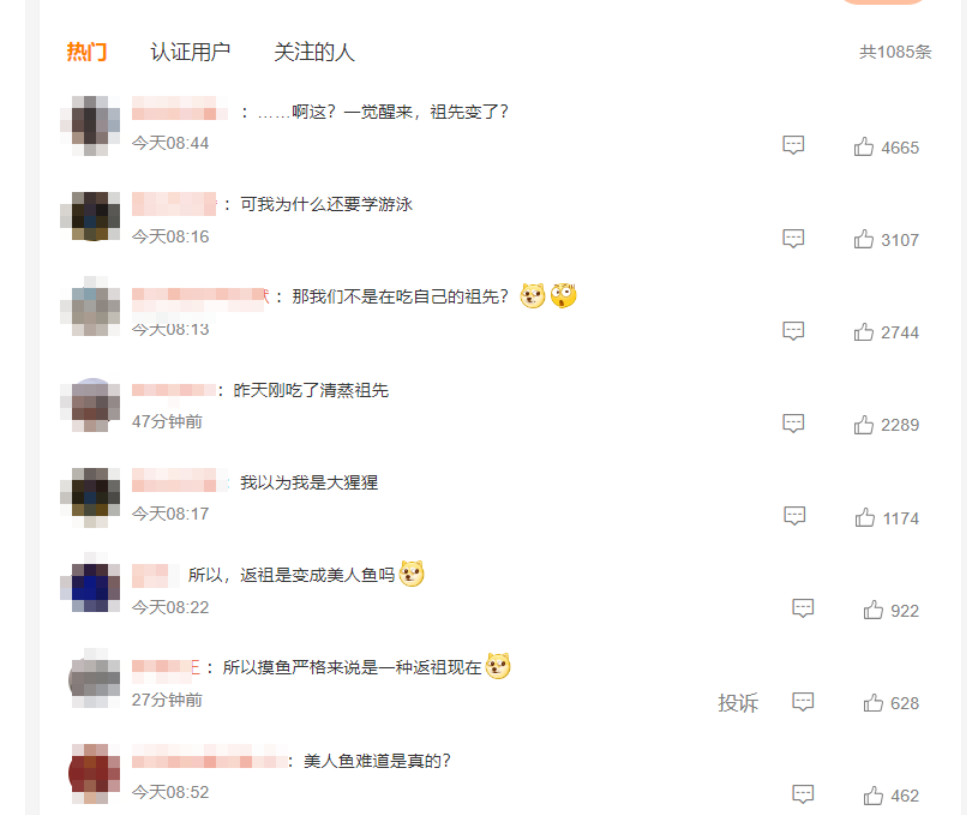Reply icon for first comment posted 08:44
The height and width of the screenshot is (815, 967).
(793, 145)
